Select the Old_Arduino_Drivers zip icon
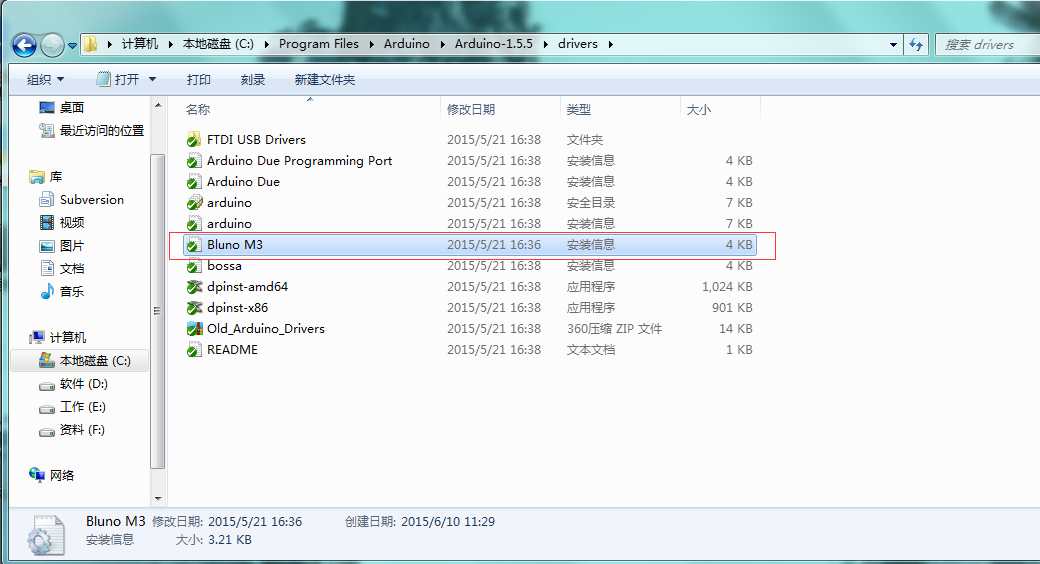The height and width of the screenshot is (564, 1040). click(194, 328)
